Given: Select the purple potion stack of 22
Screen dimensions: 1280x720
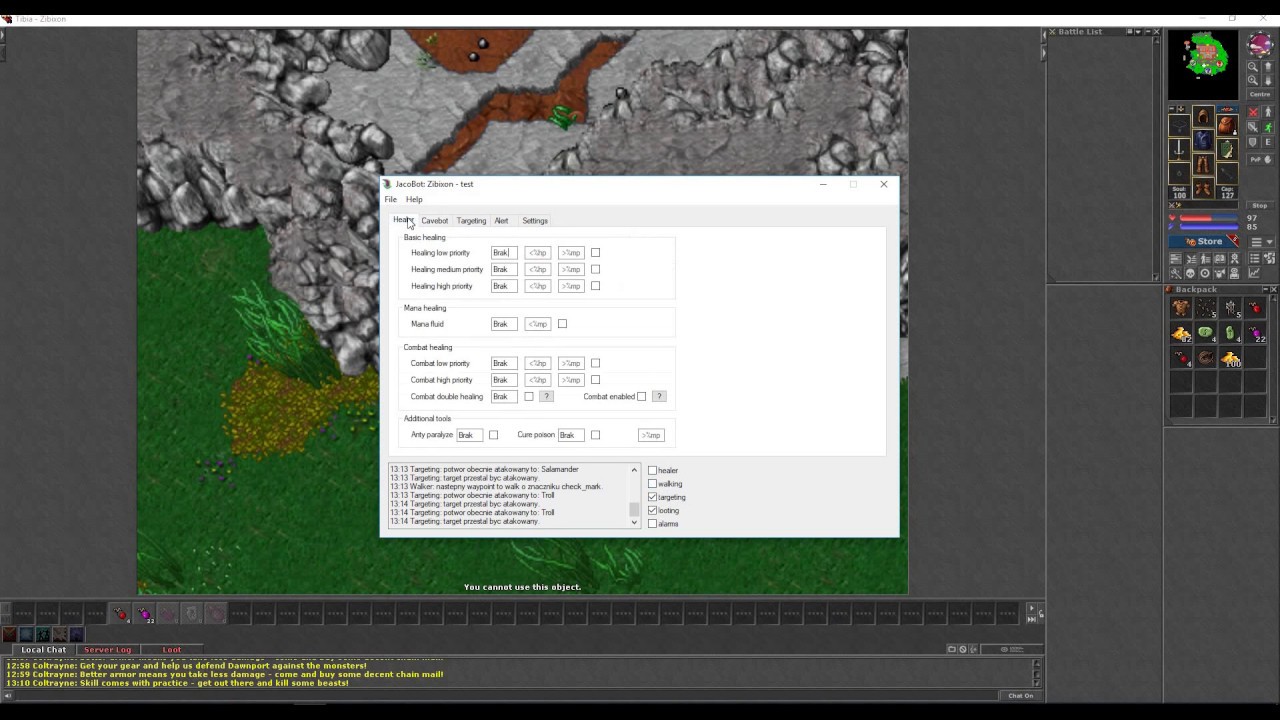Looking at the screenshot, I should pos(1254,333).
